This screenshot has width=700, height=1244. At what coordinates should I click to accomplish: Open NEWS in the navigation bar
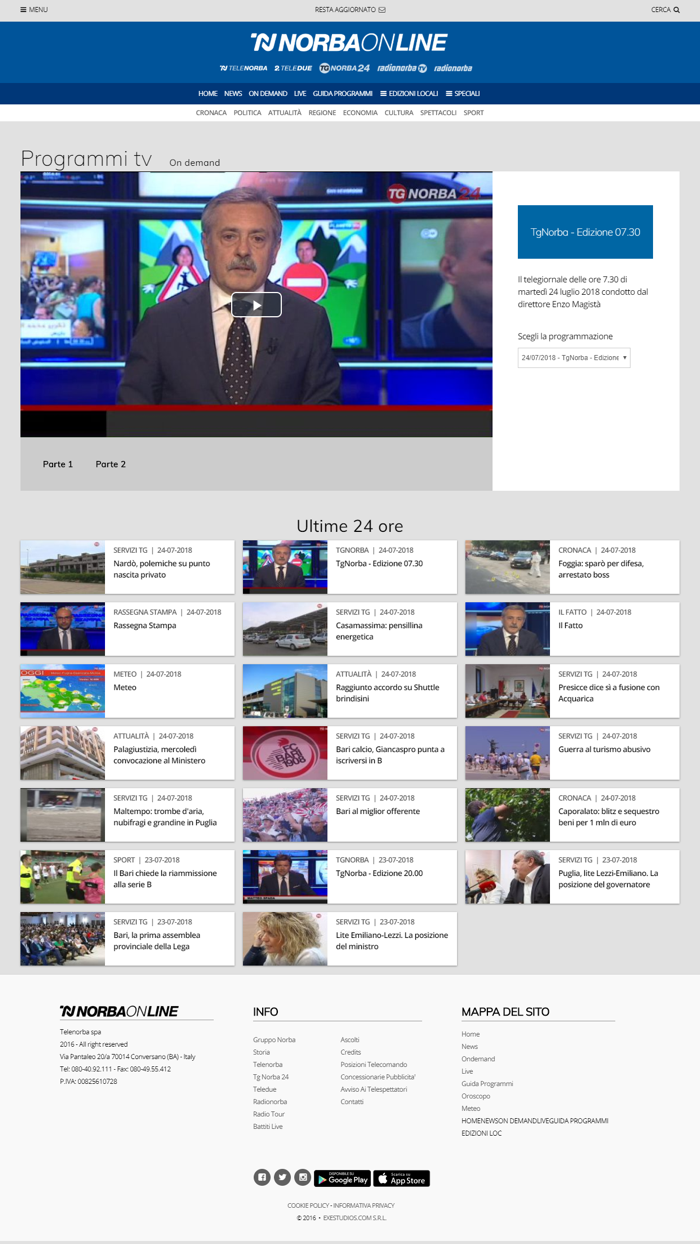point(233,93)
